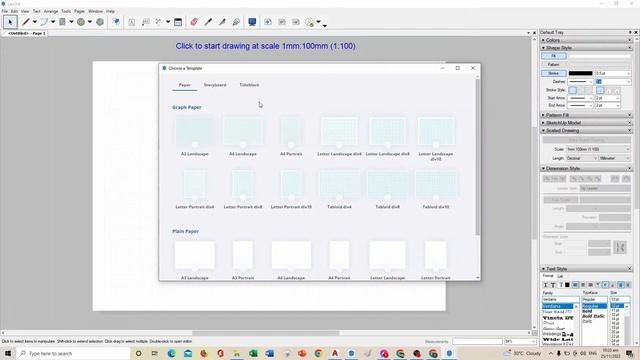Open the Tools menu
The image size is (640, 360).
66,11
